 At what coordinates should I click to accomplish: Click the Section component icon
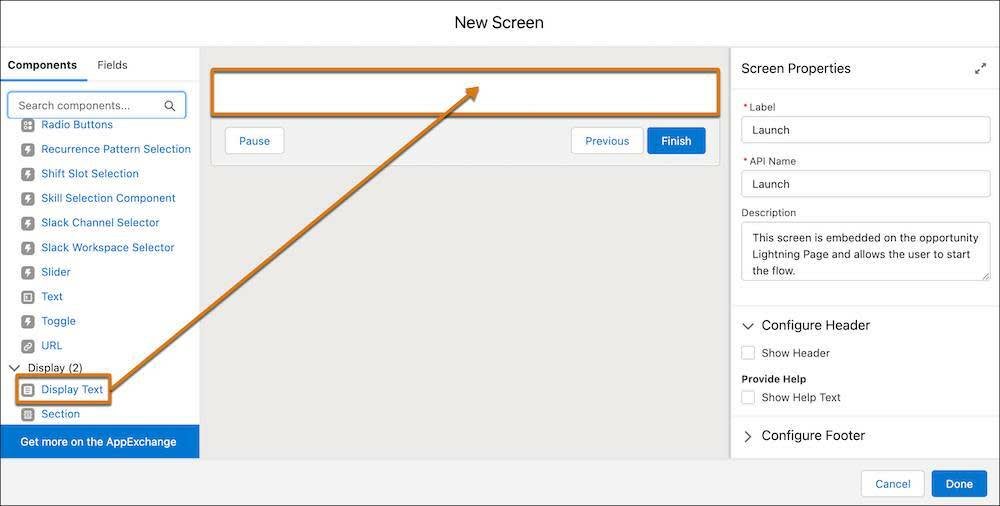[27, 415]
